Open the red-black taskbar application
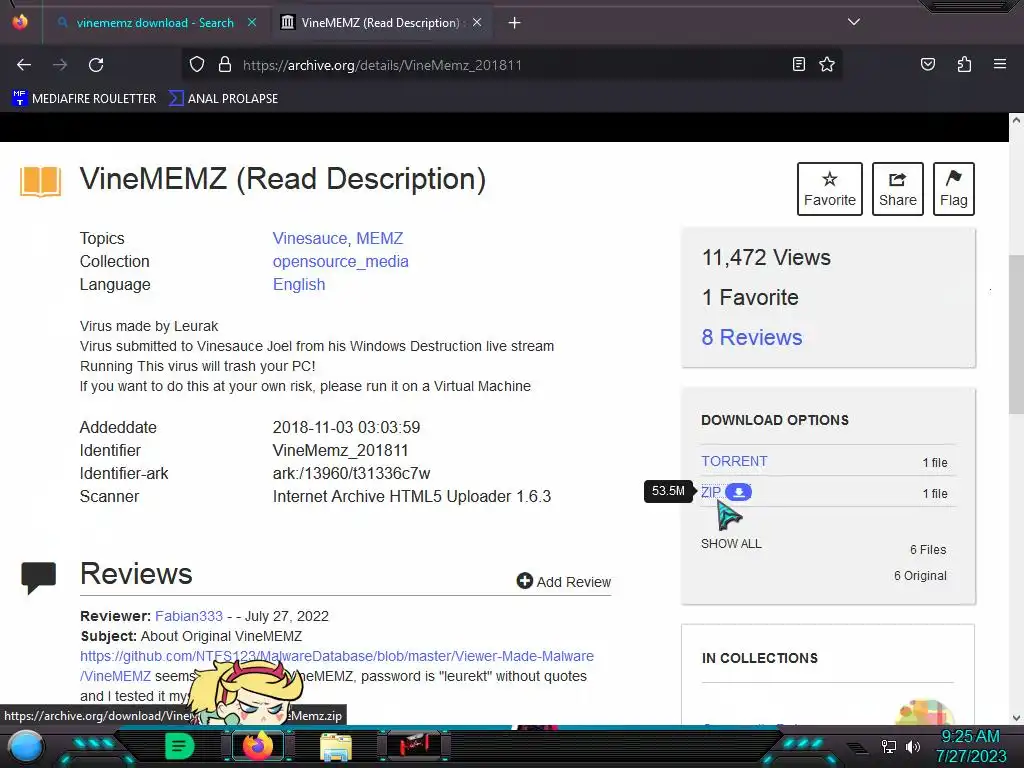Viewport: 1024px width, 768px height. click(x=413, y=746)
